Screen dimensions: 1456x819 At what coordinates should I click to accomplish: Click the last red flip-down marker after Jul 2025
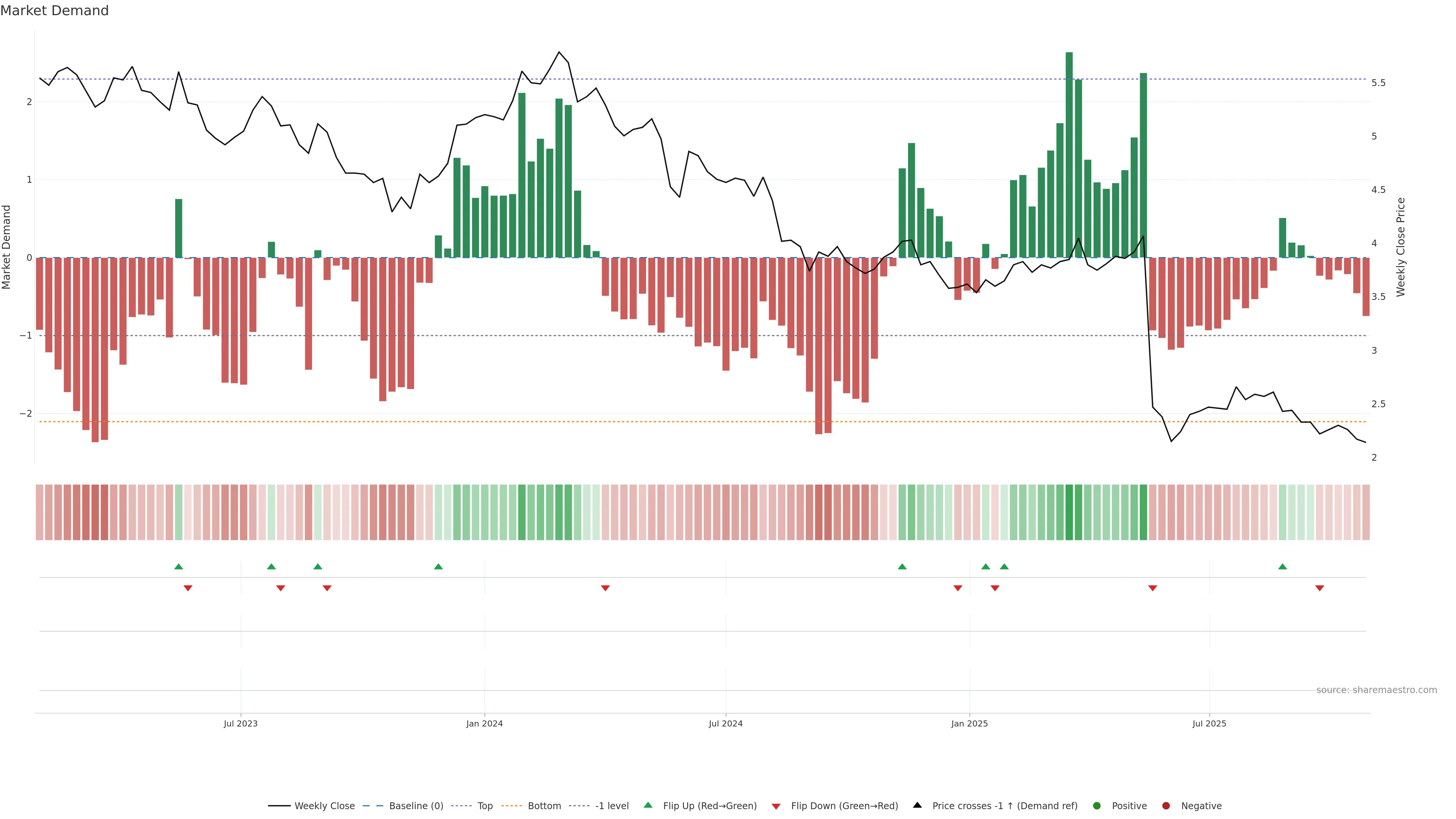click(x=1320, y=588)
